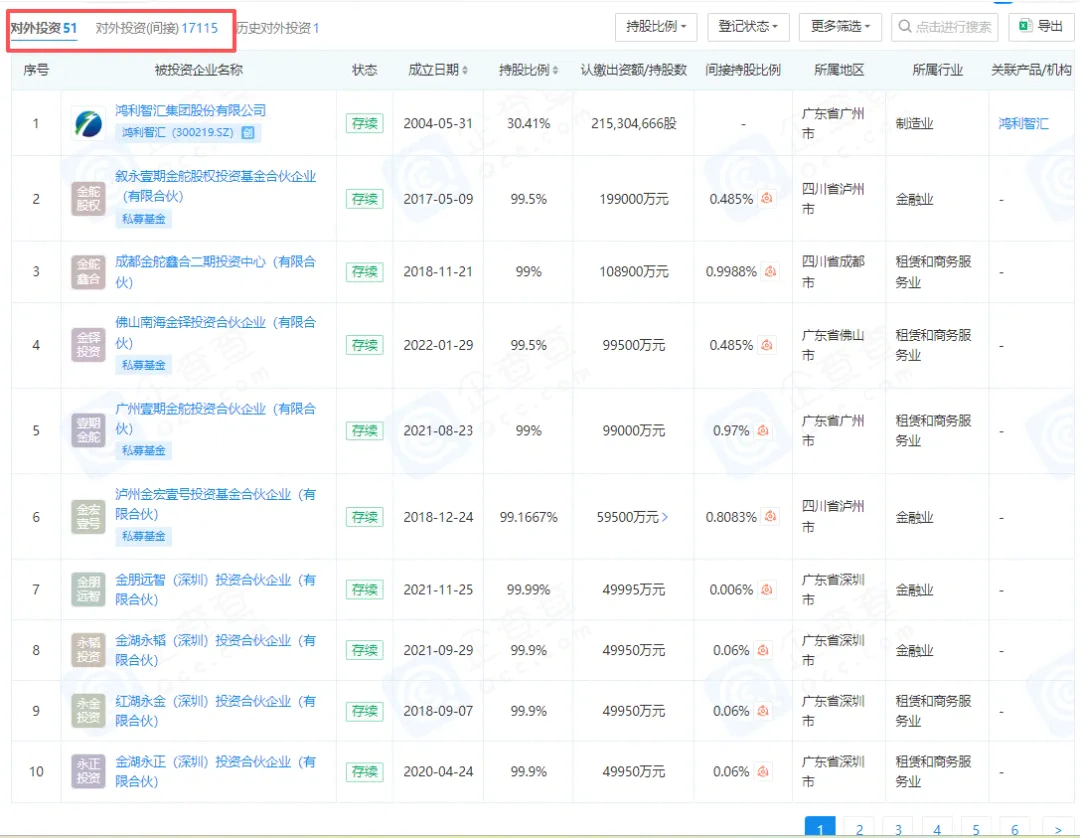This screenshot has height=838, width=1080.
Task: Switch to the 历史对外投资 tab
Action: [278, 28]
